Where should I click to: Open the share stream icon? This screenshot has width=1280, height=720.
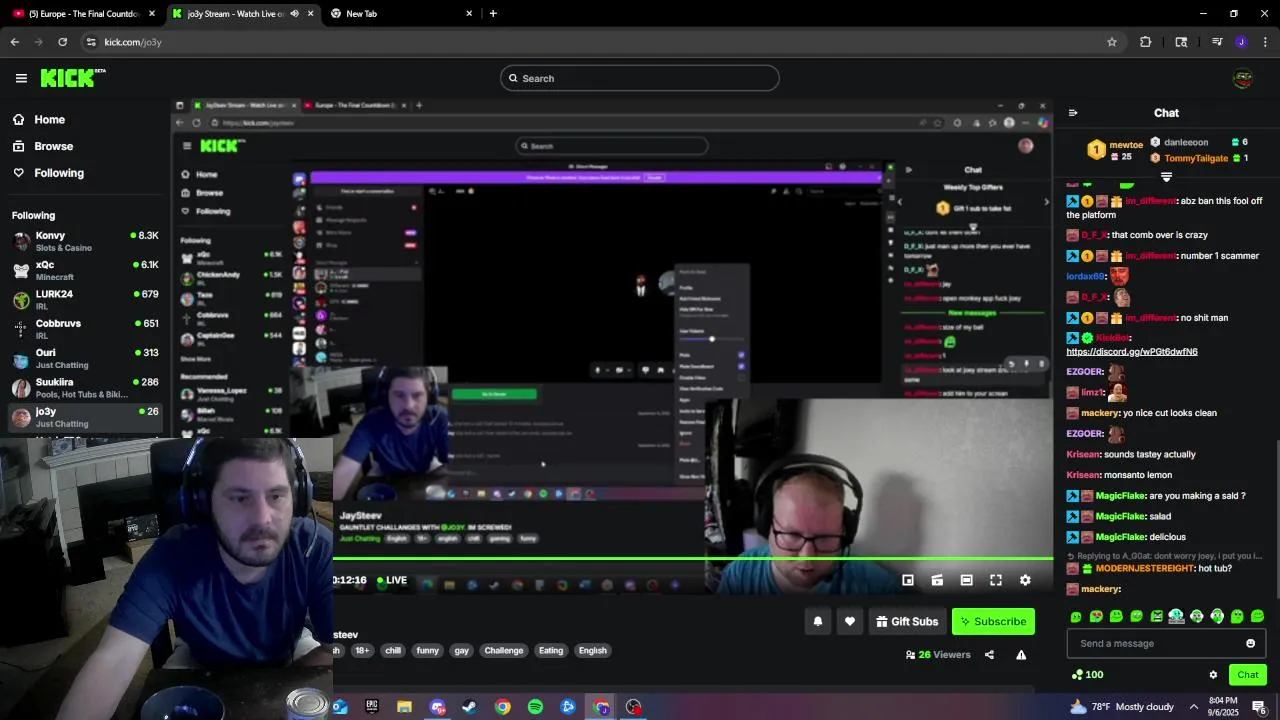tap(989, 655)
